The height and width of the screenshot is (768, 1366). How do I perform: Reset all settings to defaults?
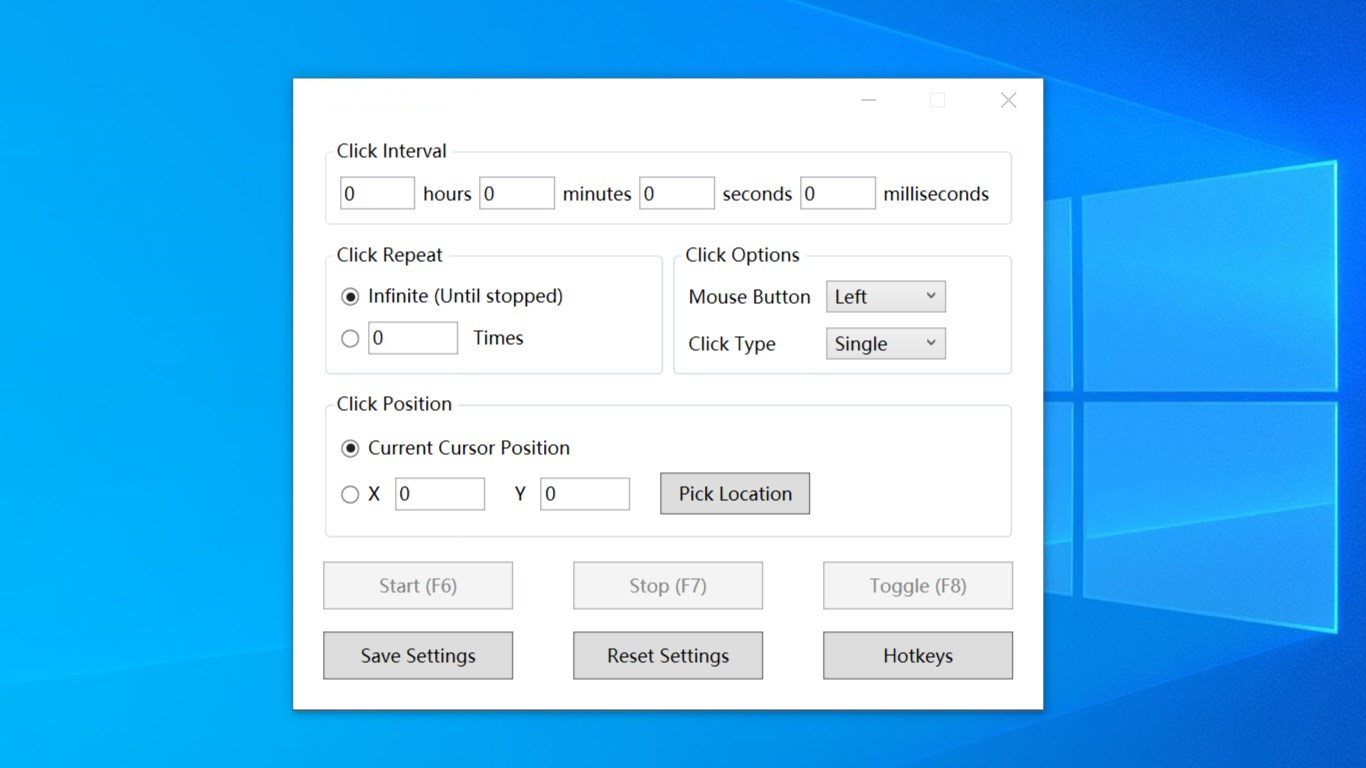[x=667, y=655]
